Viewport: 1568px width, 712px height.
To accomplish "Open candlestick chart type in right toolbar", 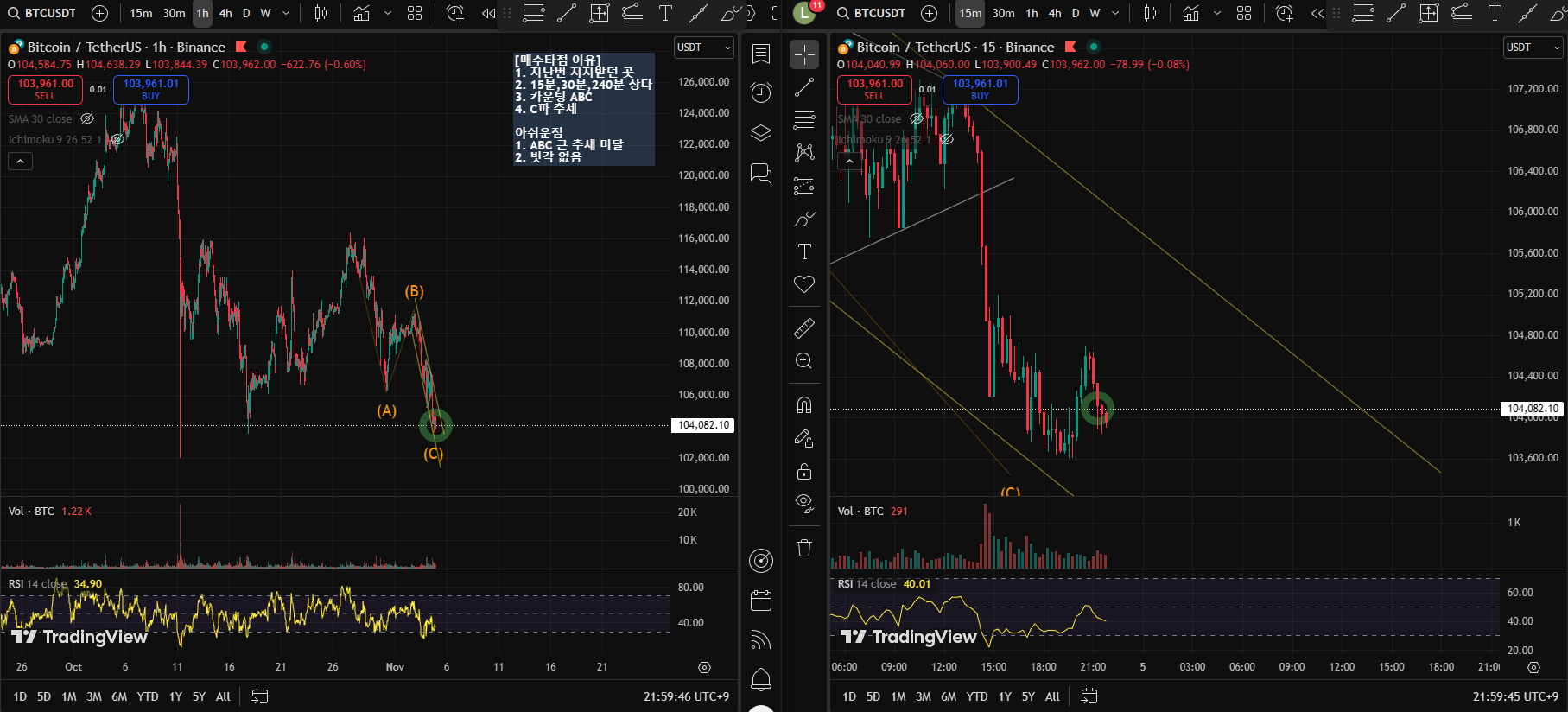I will 1151,13.
